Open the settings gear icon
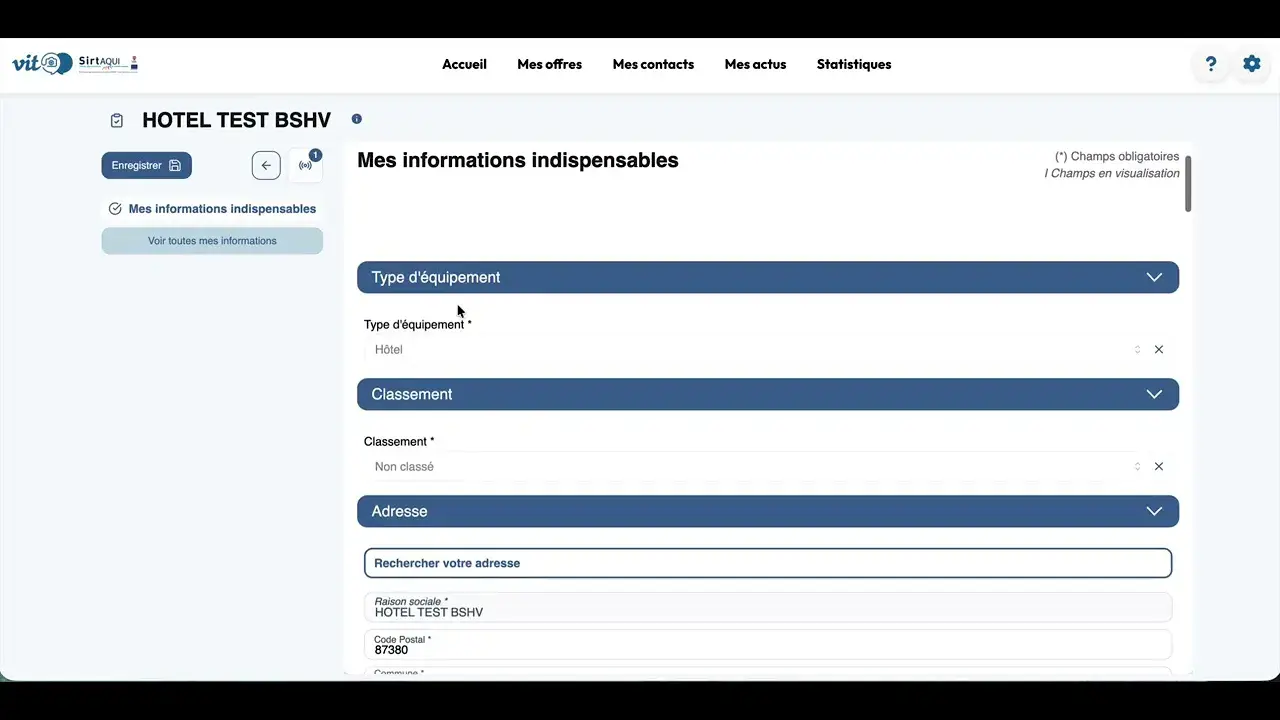The height and width of the screenshot is (720, 1280). coord(1252,64)
